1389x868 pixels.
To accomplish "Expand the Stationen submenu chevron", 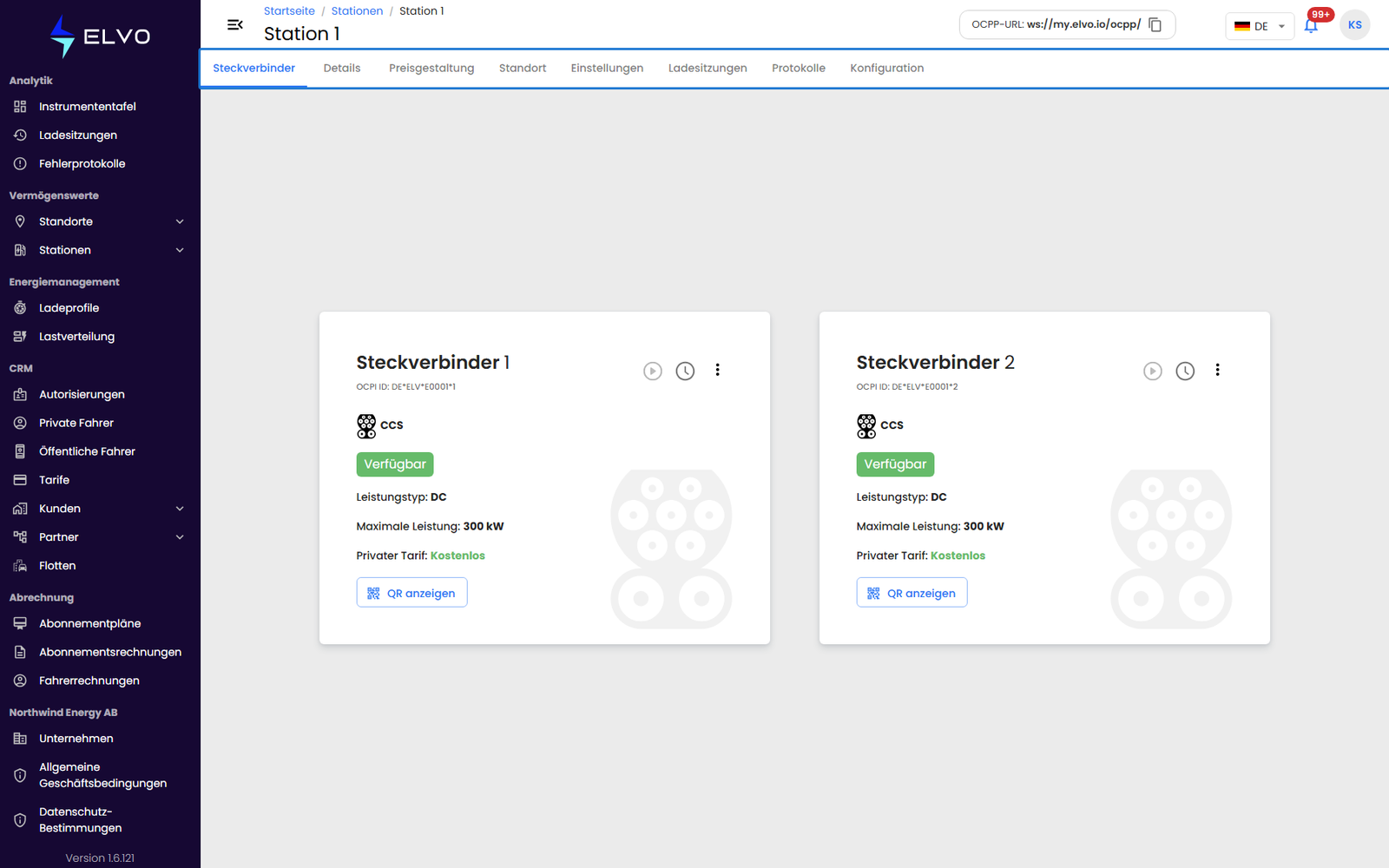I will tap(180, 251).
